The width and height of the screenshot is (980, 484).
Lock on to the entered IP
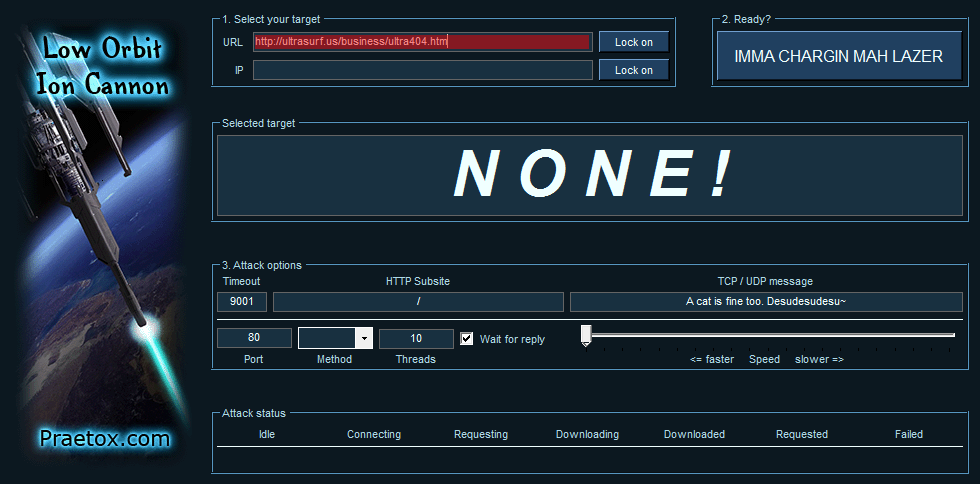(x=634, y=70)
